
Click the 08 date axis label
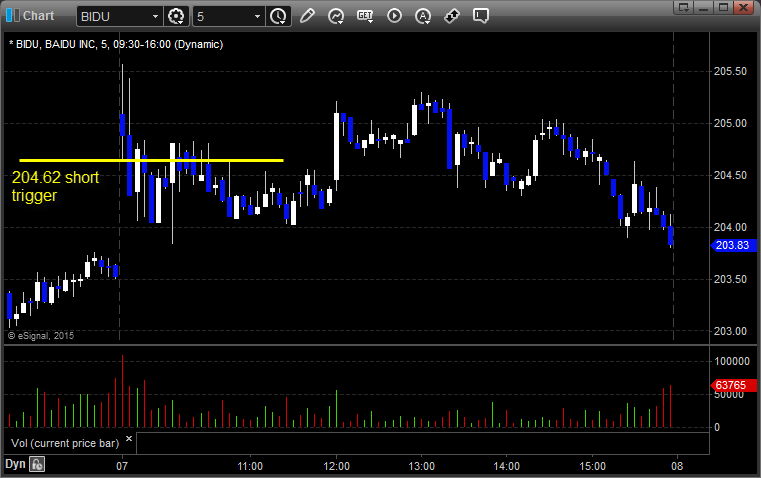[x=677, y=466]
